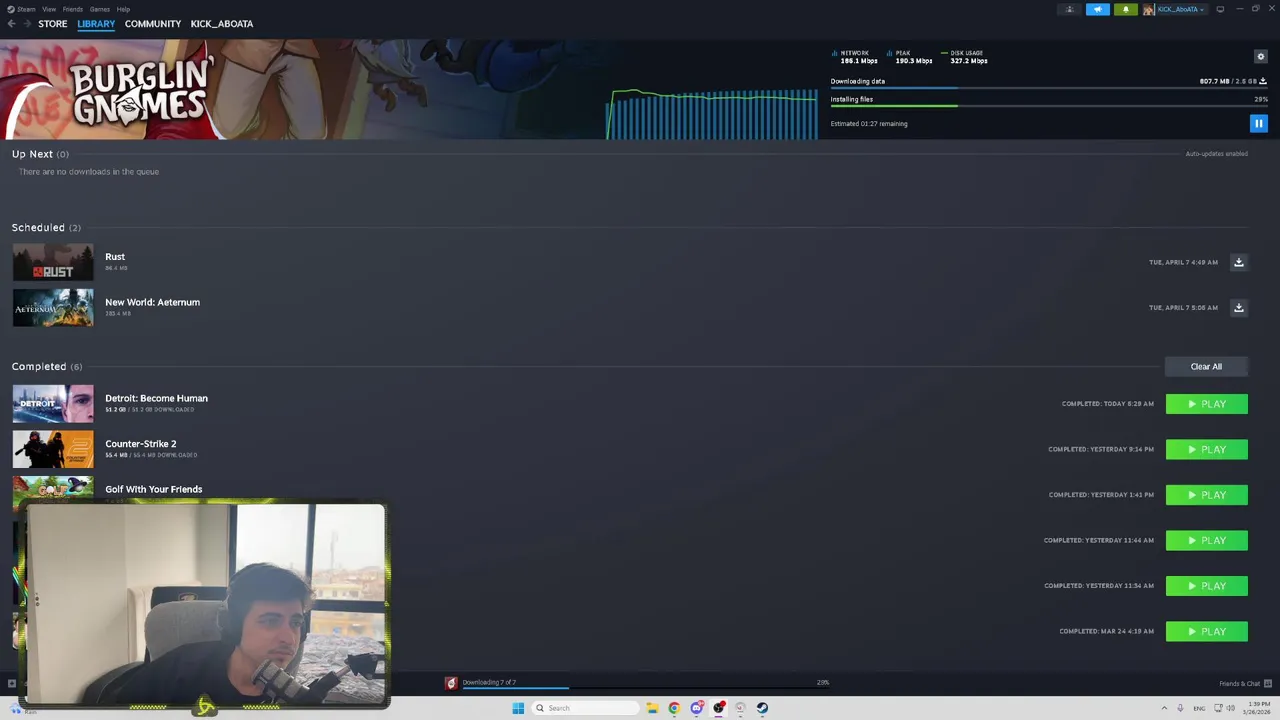Click Estimated 01:27 remaining text

(x=869, y=124)
